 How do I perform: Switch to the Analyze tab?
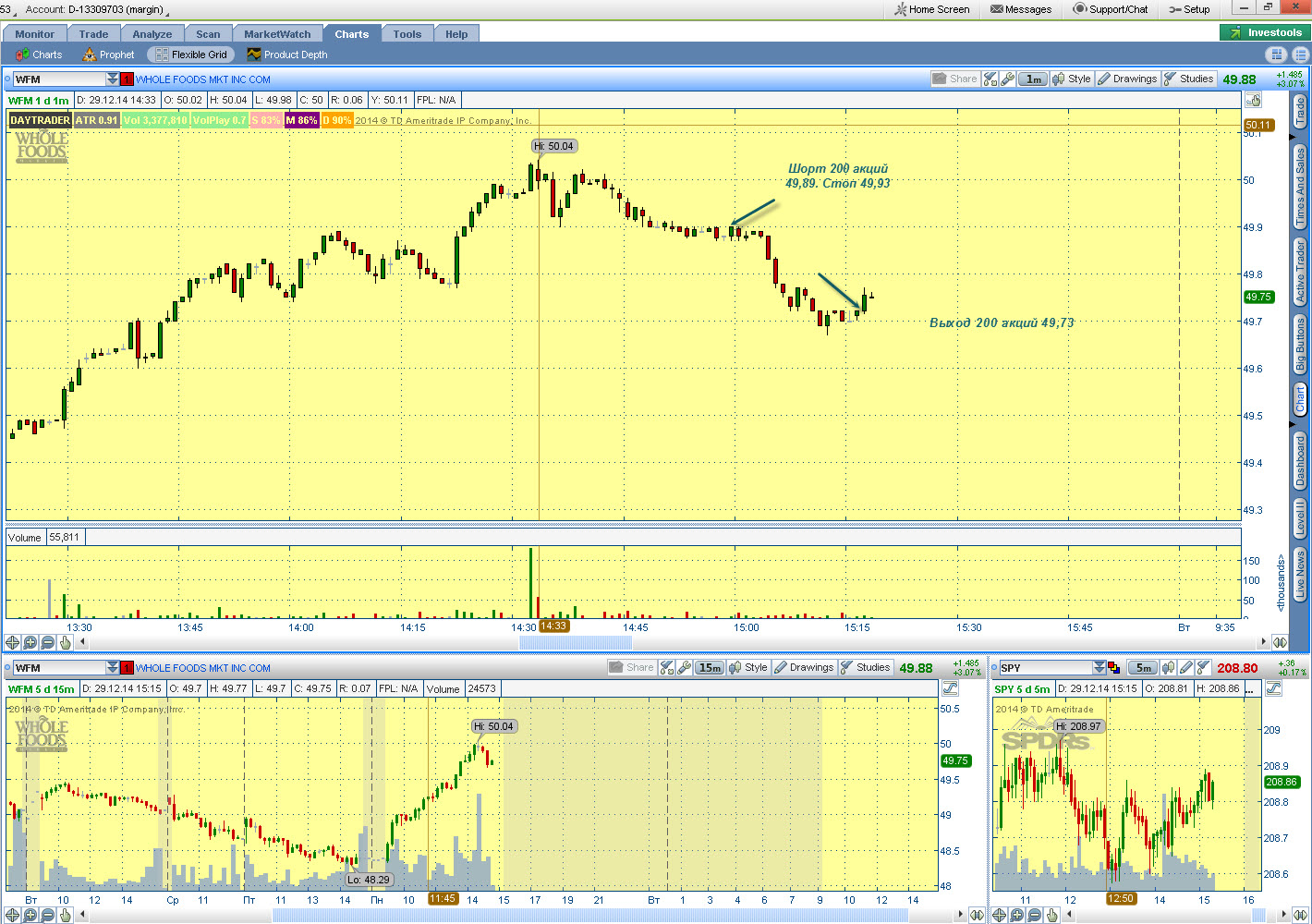[x=152, y=34]
